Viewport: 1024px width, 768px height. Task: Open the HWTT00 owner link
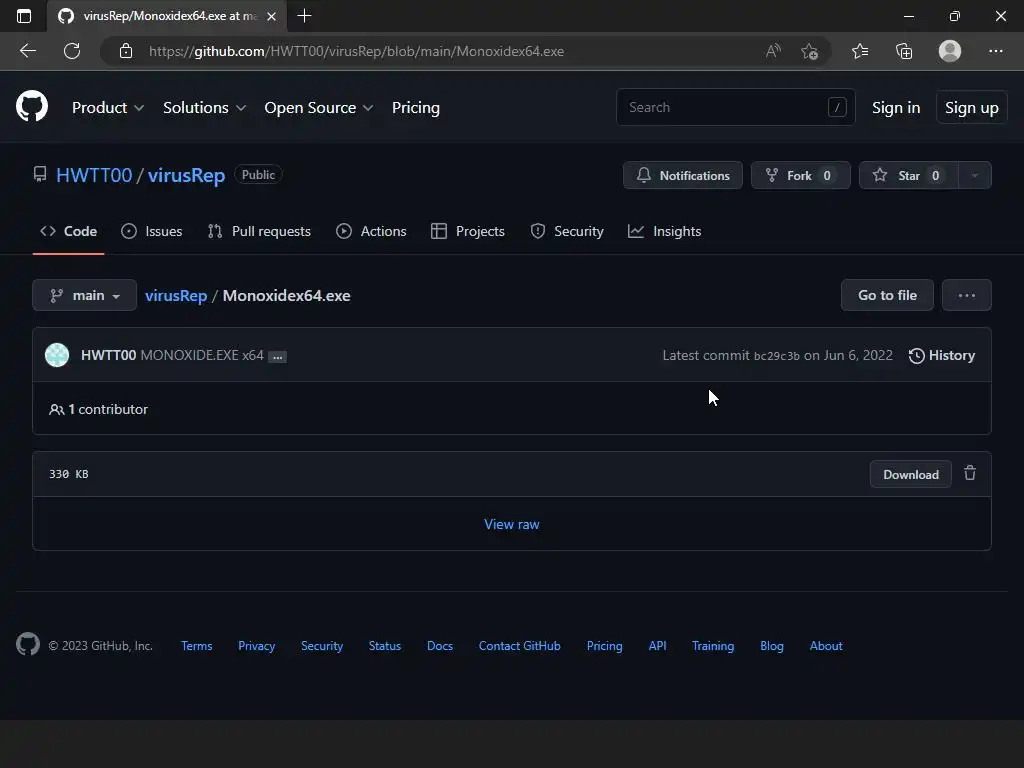coord(94,175)
